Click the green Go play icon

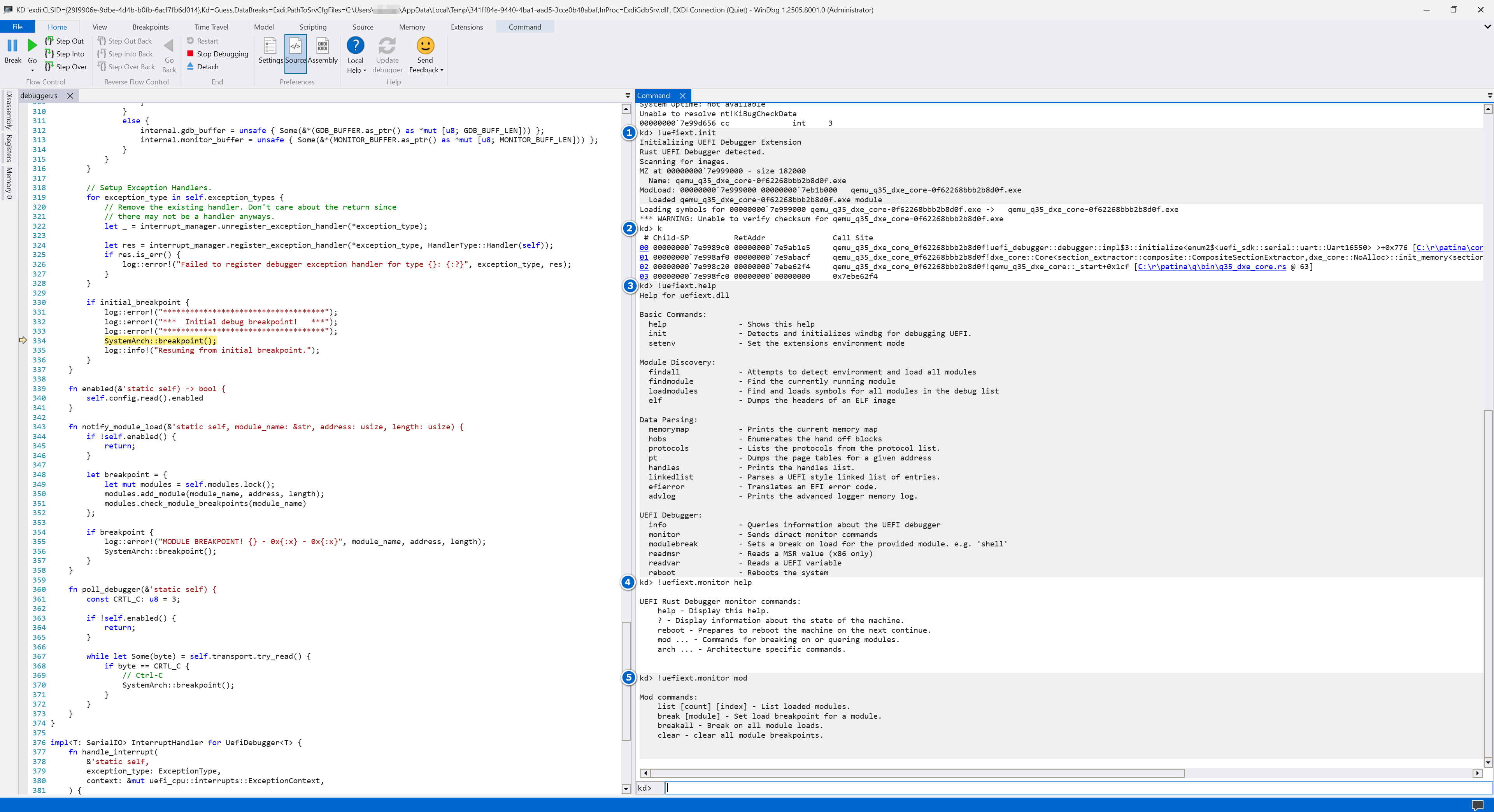(x=32, y=45)
